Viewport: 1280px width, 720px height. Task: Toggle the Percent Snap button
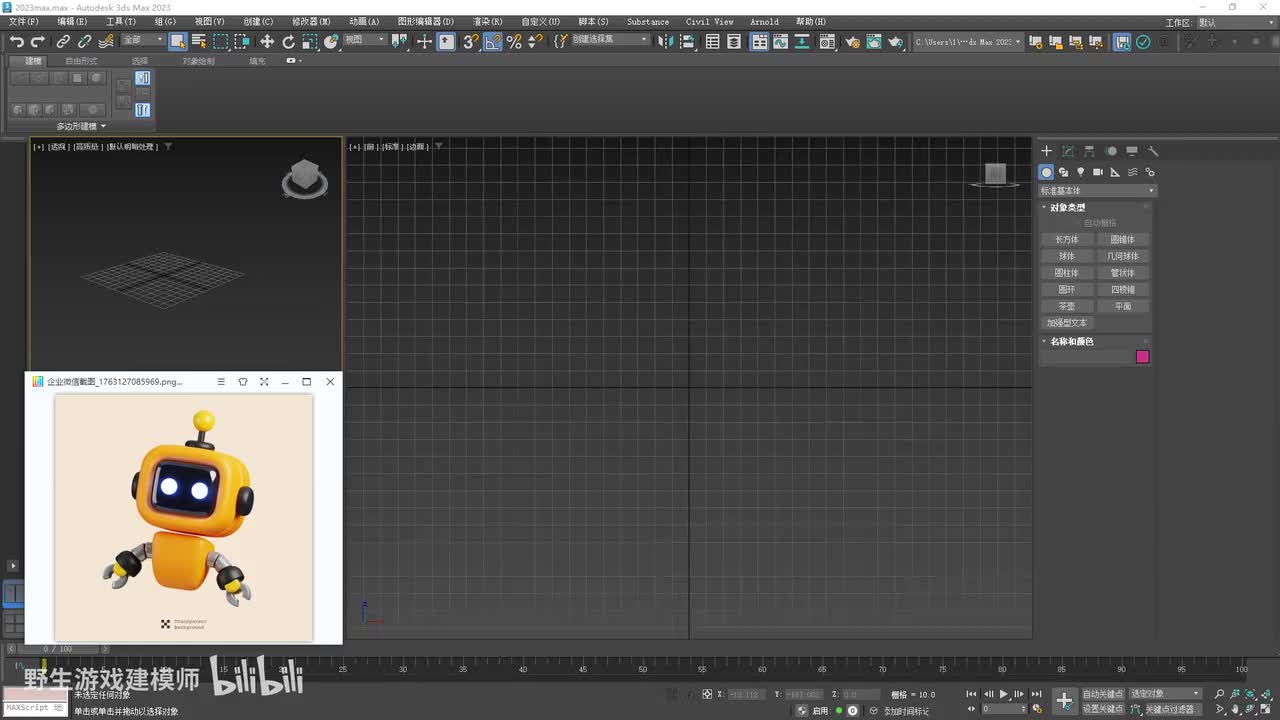point(514,41)
